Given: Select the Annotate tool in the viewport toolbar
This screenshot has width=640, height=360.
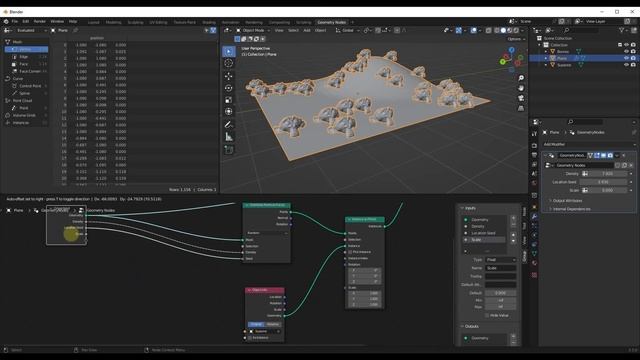Looking at the screenshot, I should [x=229, y=124].
